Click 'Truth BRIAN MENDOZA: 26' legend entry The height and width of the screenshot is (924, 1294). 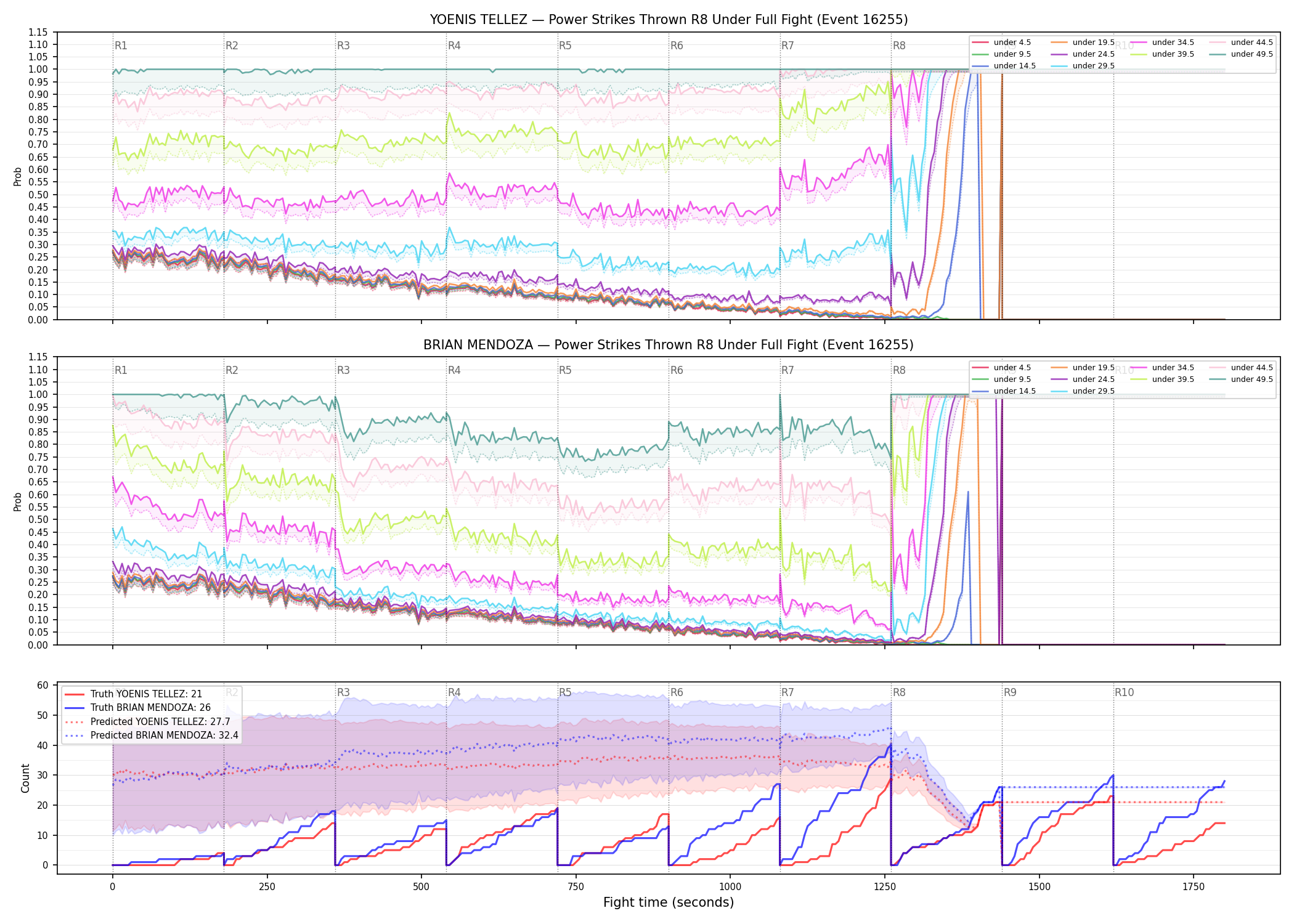[x=138, y=708]
